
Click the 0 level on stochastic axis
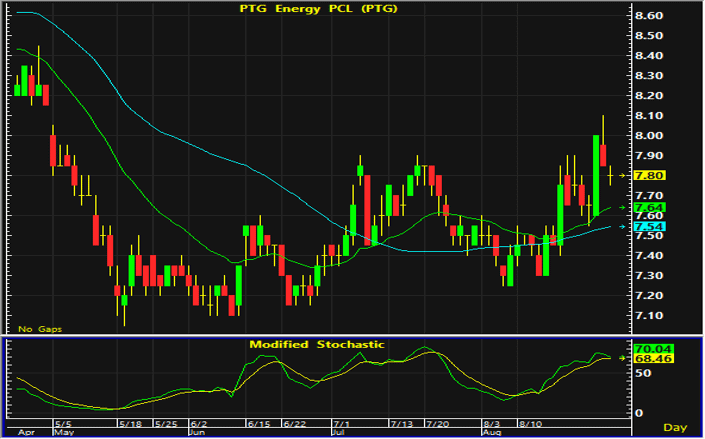pyautogui.click(x=638, y=413)
